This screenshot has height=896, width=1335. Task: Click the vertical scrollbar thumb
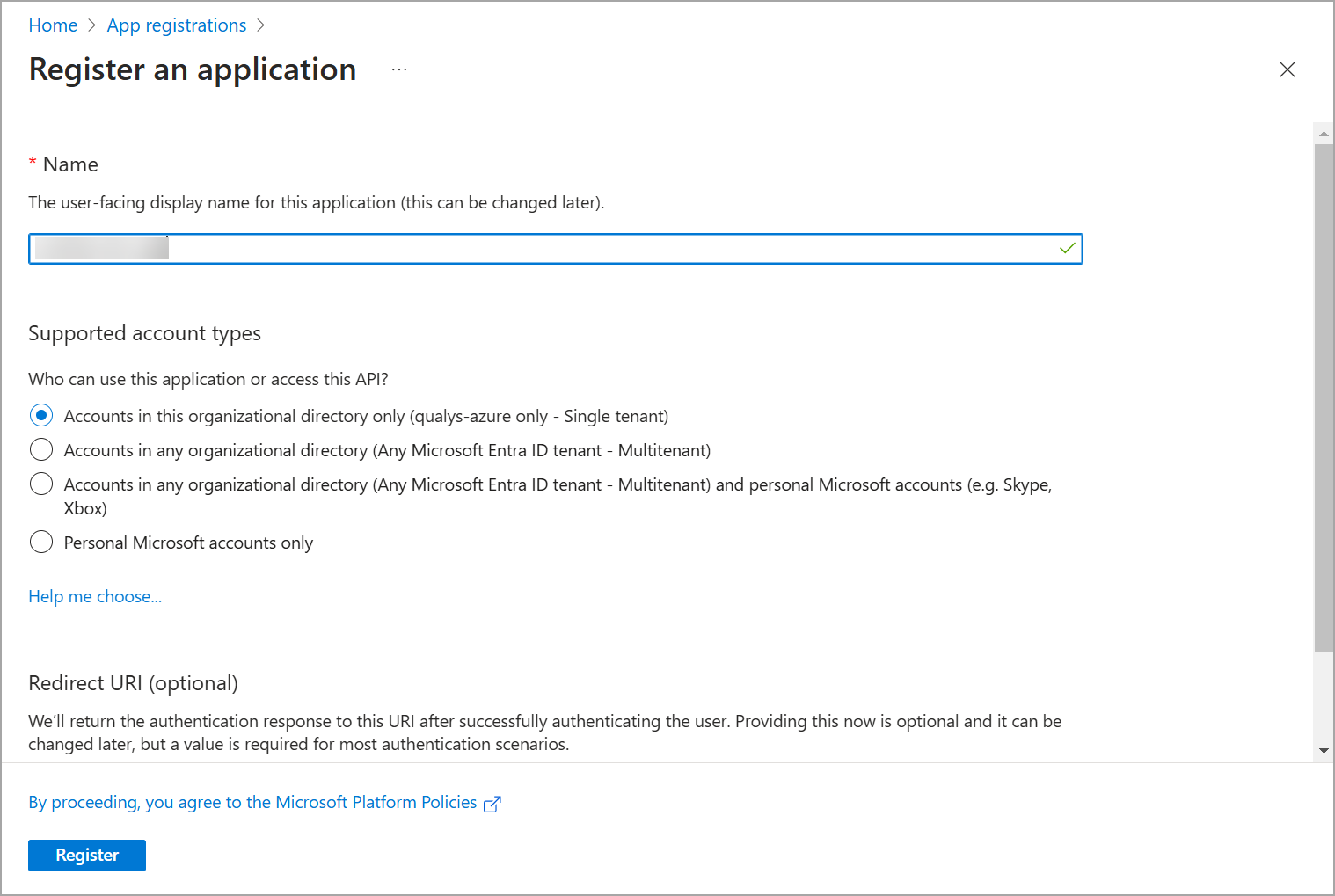(x=1324, y=396)
